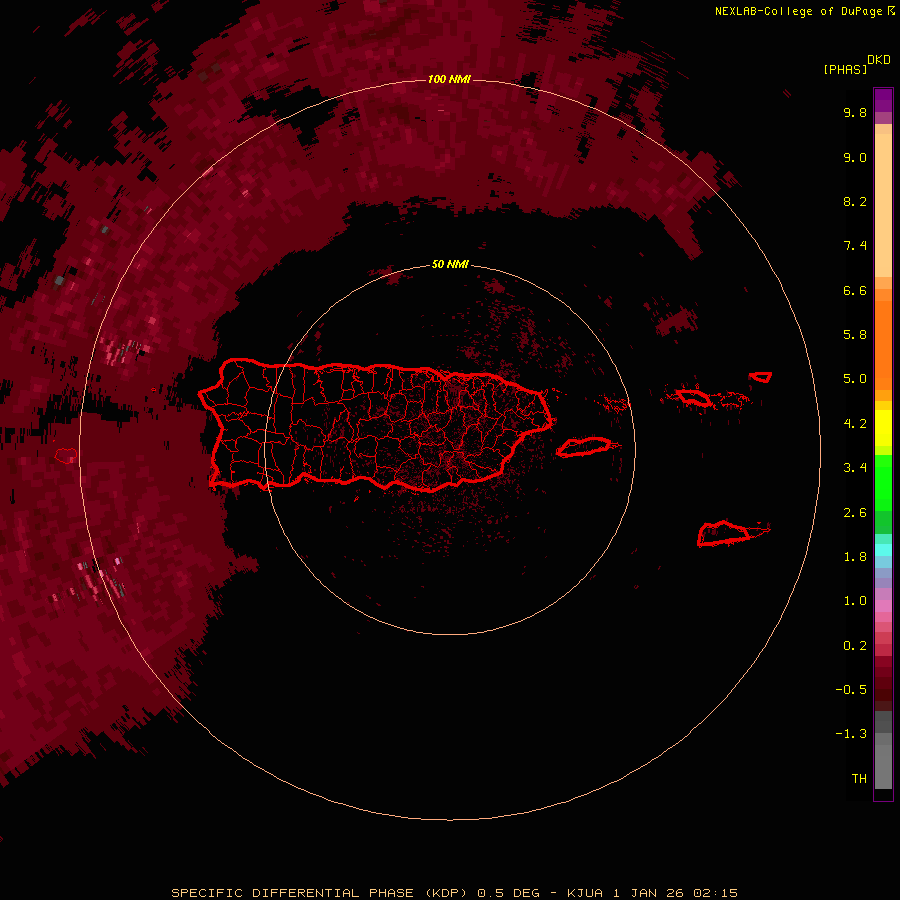Image resolution: width=900 pixels, height=900 pixels.
Task: Click the NEXLAB-College of DuPage credit text
Action: [799, 11]
